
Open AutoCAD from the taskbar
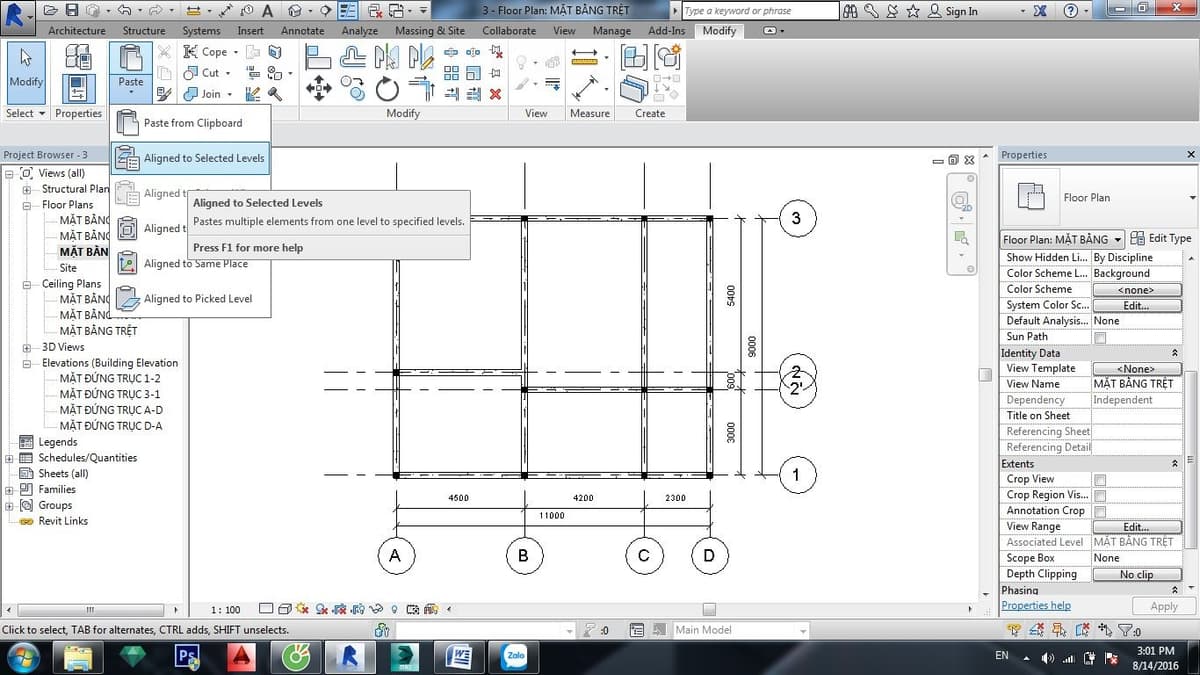click(x=241, y=657)
